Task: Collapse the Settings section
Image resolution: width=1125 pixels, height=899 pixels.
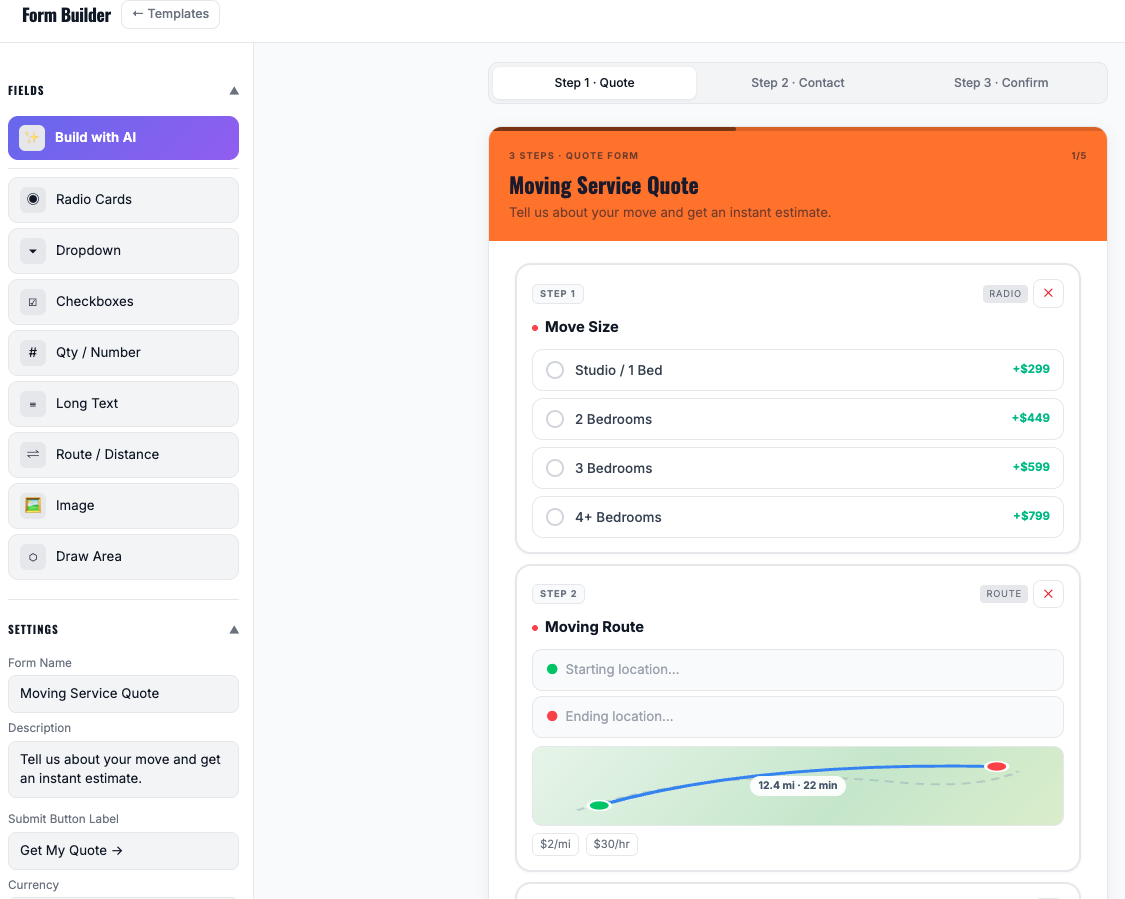Action: tap(234, 629)
